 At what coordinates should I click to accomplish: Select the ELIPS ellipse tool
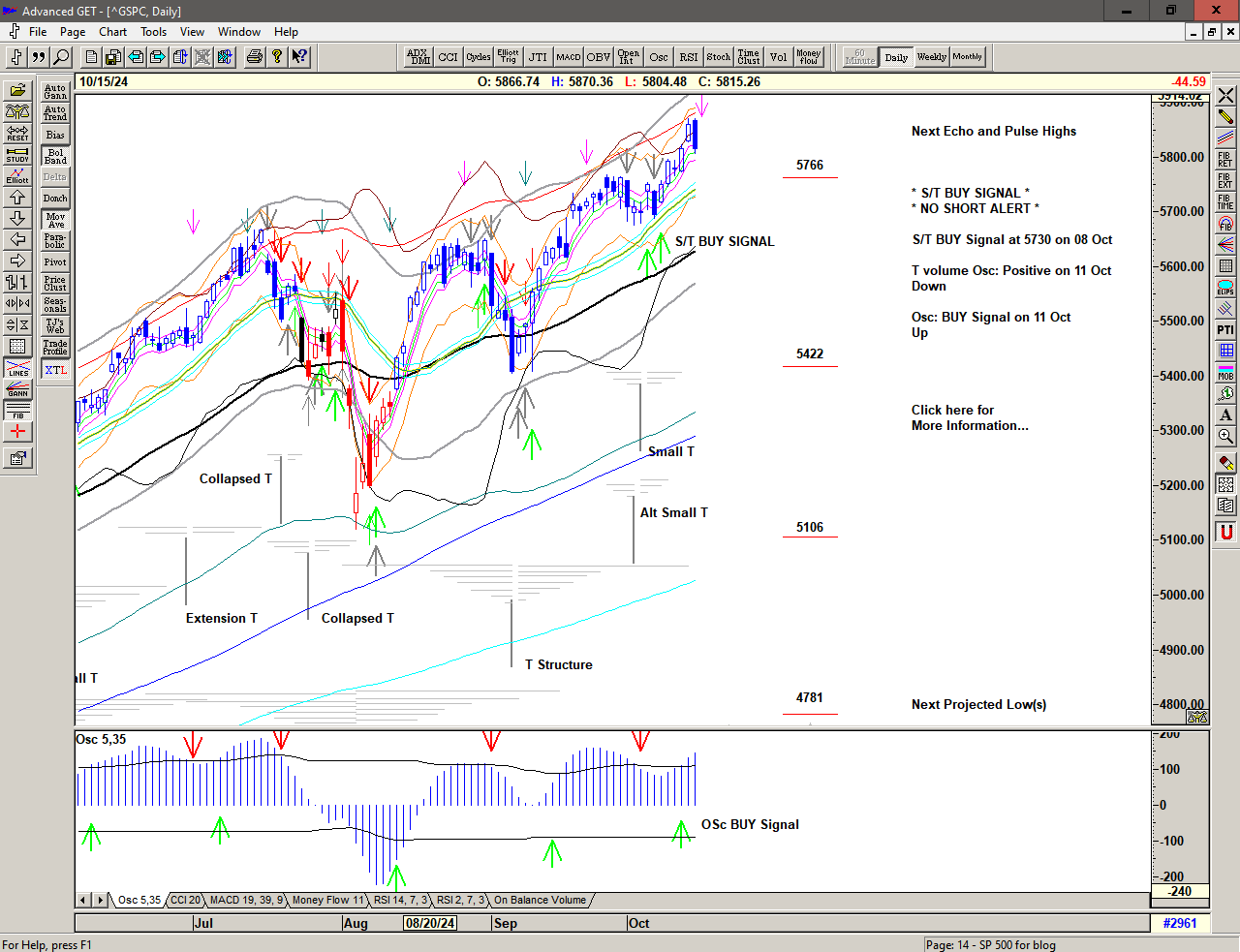[1225, 288]
